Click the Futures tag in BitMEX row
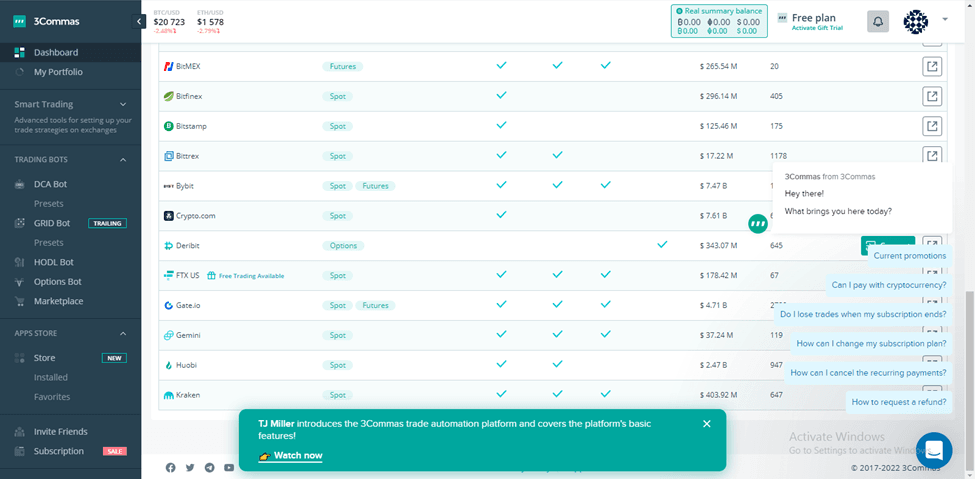Screen dimensions: 975x479 (x=343, y=66)
